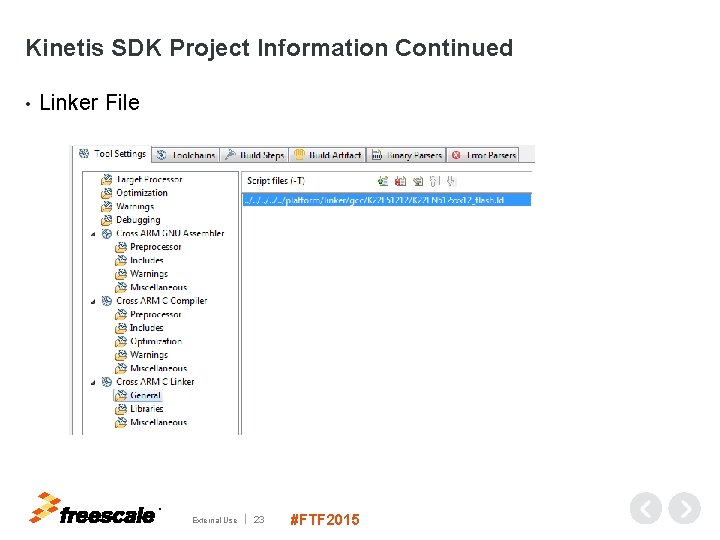Switch to the Tool Settings tab
720x540 pixels.
(x=112, y=154)
